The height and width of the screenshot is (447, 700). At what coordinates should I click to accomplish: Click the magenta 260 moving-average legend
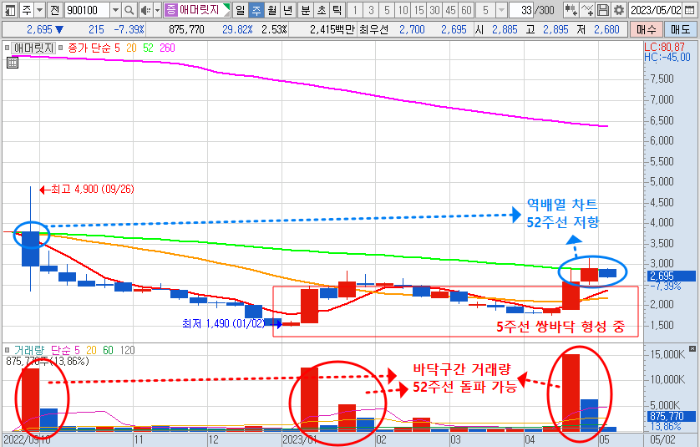(x=167, y=48)
